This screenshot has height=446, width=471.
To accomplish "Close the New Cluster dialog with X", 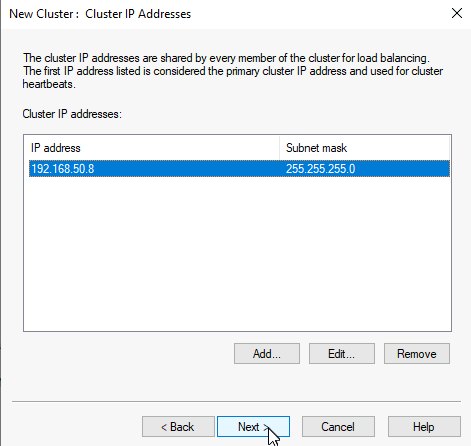I will 457,13.
